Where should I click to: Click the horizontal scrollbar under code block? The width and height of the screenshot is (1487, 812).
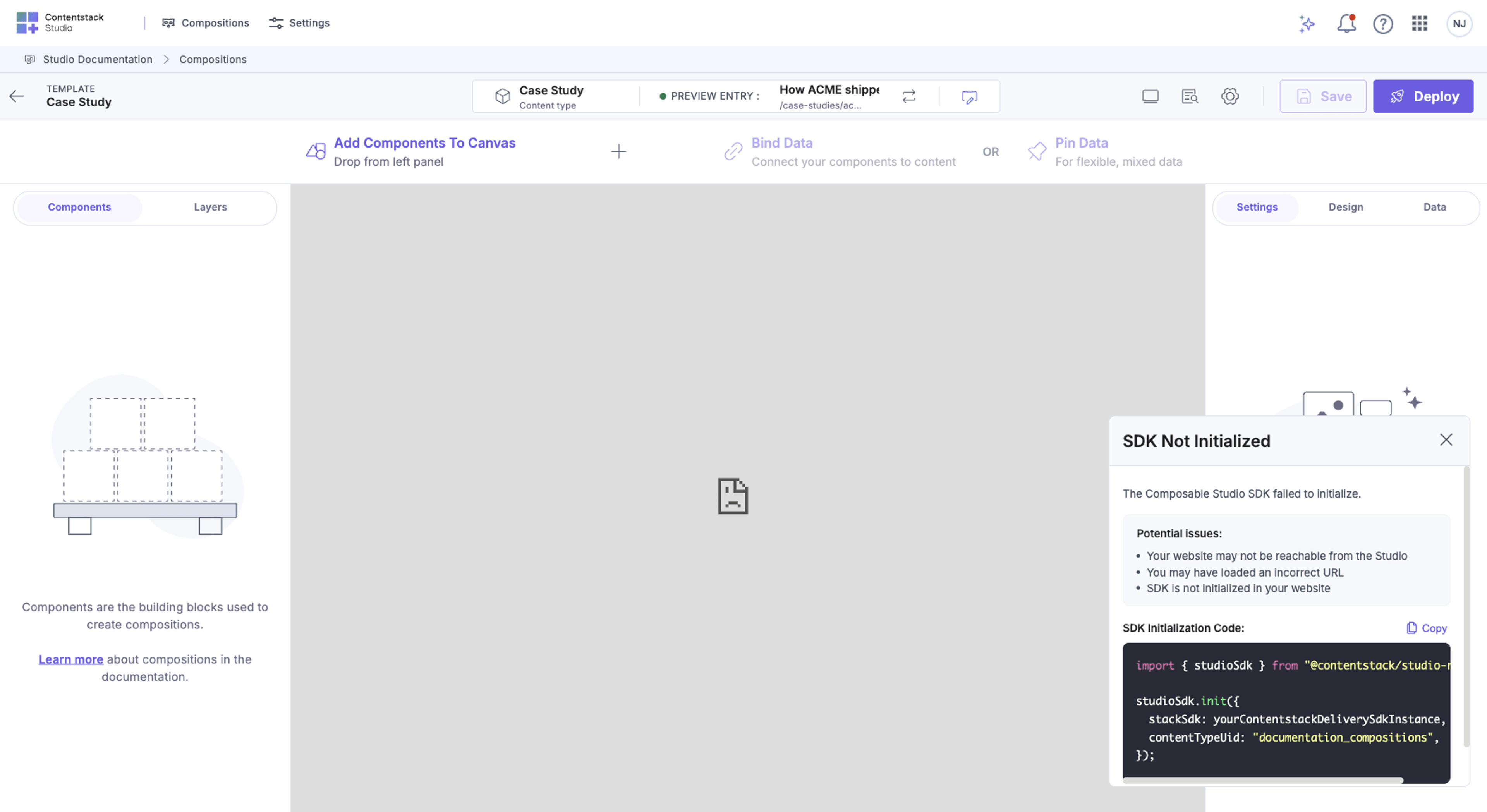point(1262,780)
